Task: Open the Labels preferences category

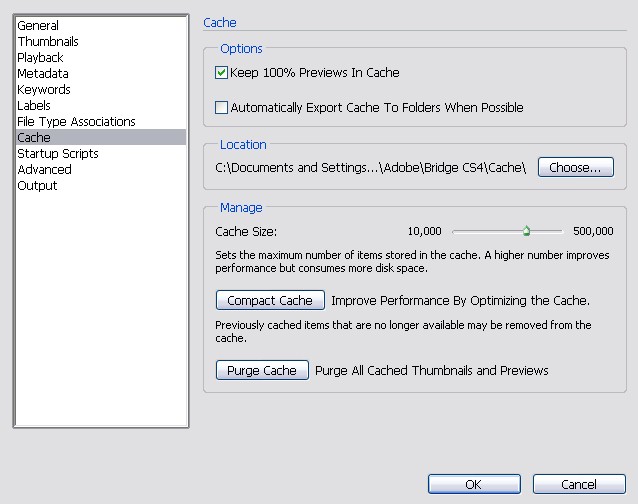Action: pos(101,105)
